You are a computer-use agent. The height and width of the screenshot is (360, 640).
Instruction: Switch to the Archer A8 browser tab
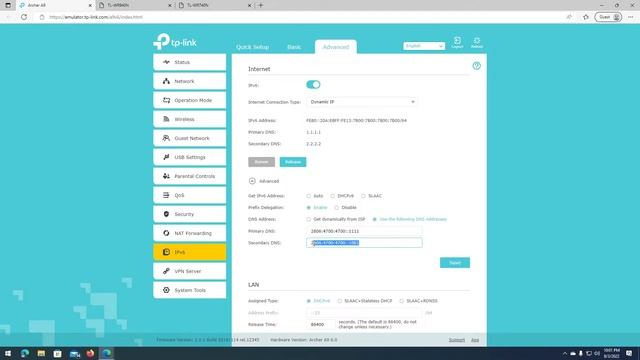[55, 5]
